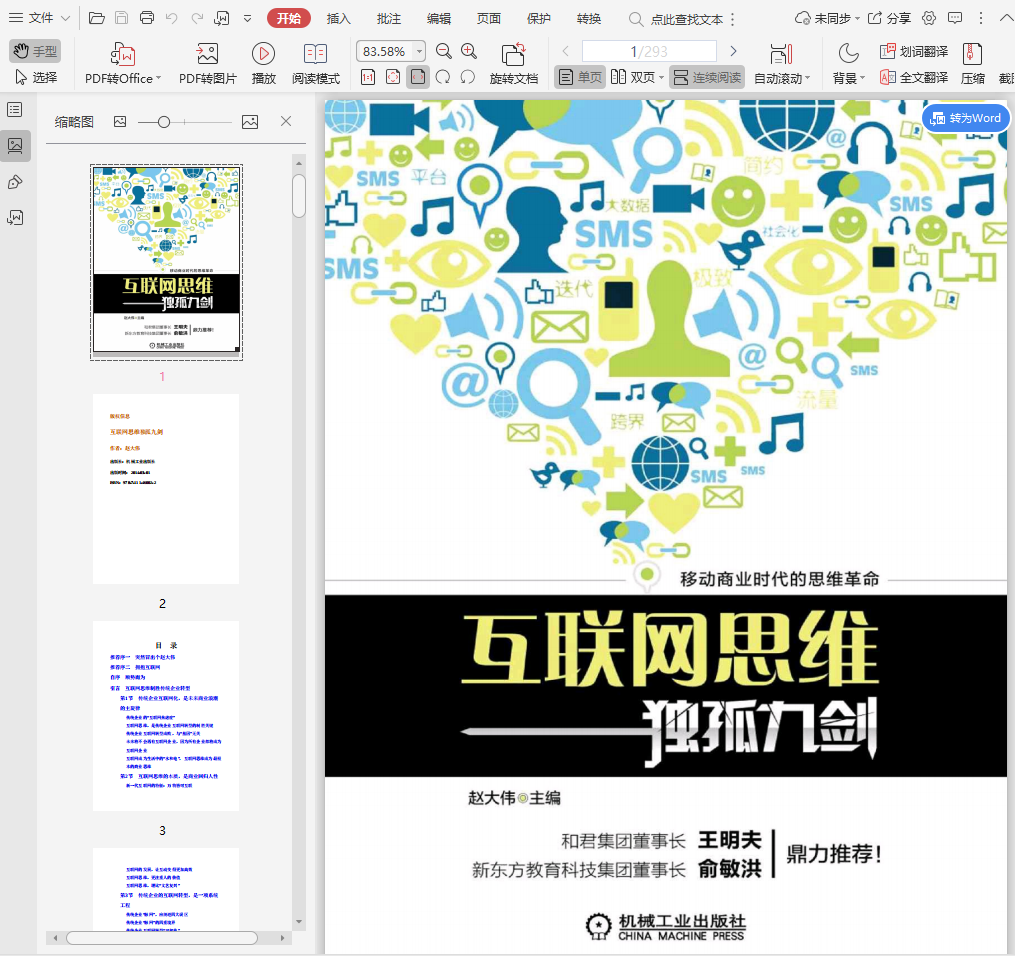Open the 自动滚动 auto scroll dropdown
This screenshot has height=956, width=1015.
point(782,63)
